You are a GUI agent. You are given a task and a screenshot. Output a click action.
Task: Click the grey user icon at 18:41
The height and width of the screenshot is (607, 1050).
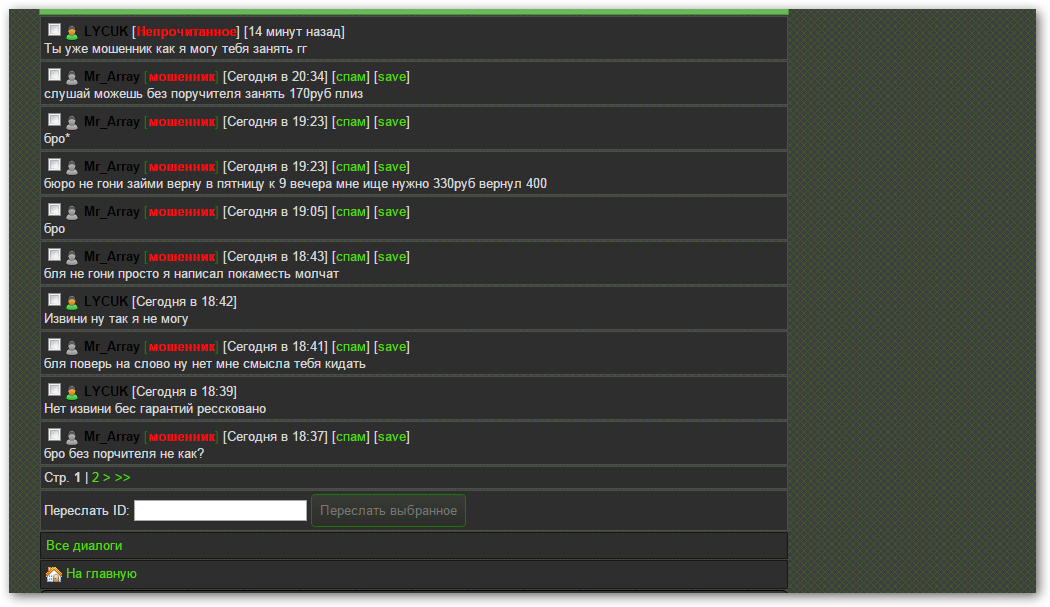coord(72,347)
